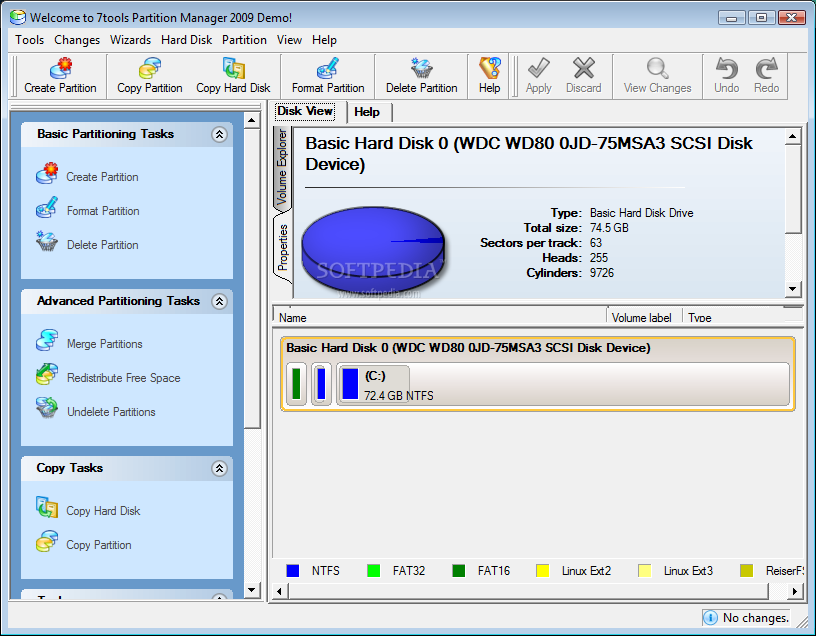Click the FAT32 green legend swatch
Screen dimensions: 816x636
pyautogui.click(x=373, y=571)
